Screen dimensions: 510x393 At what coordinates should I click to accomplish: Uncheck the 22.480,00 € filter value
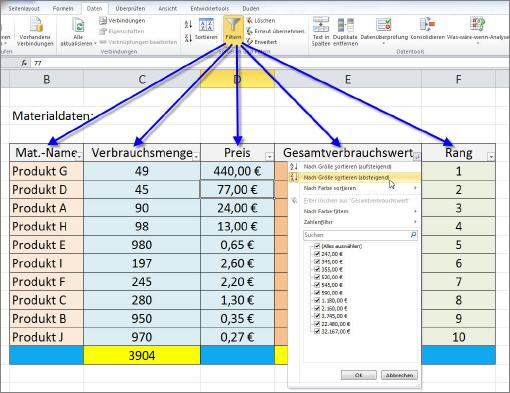pyautogui.click(x=317, y=324)
